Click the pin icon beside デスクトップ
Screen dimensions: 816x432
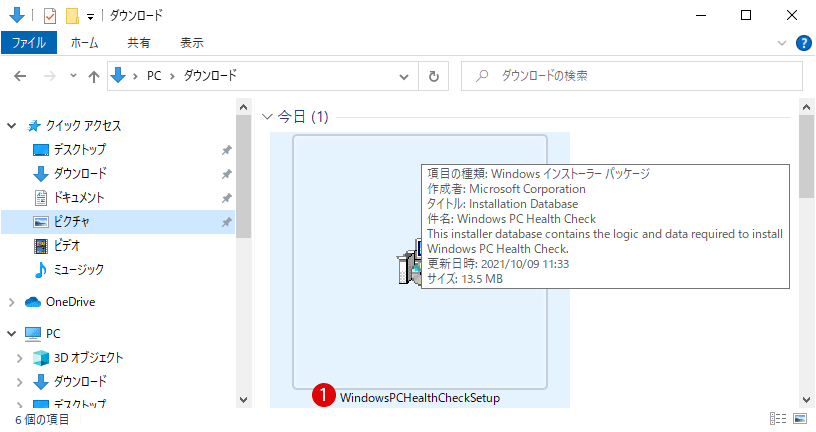[226, 150]
